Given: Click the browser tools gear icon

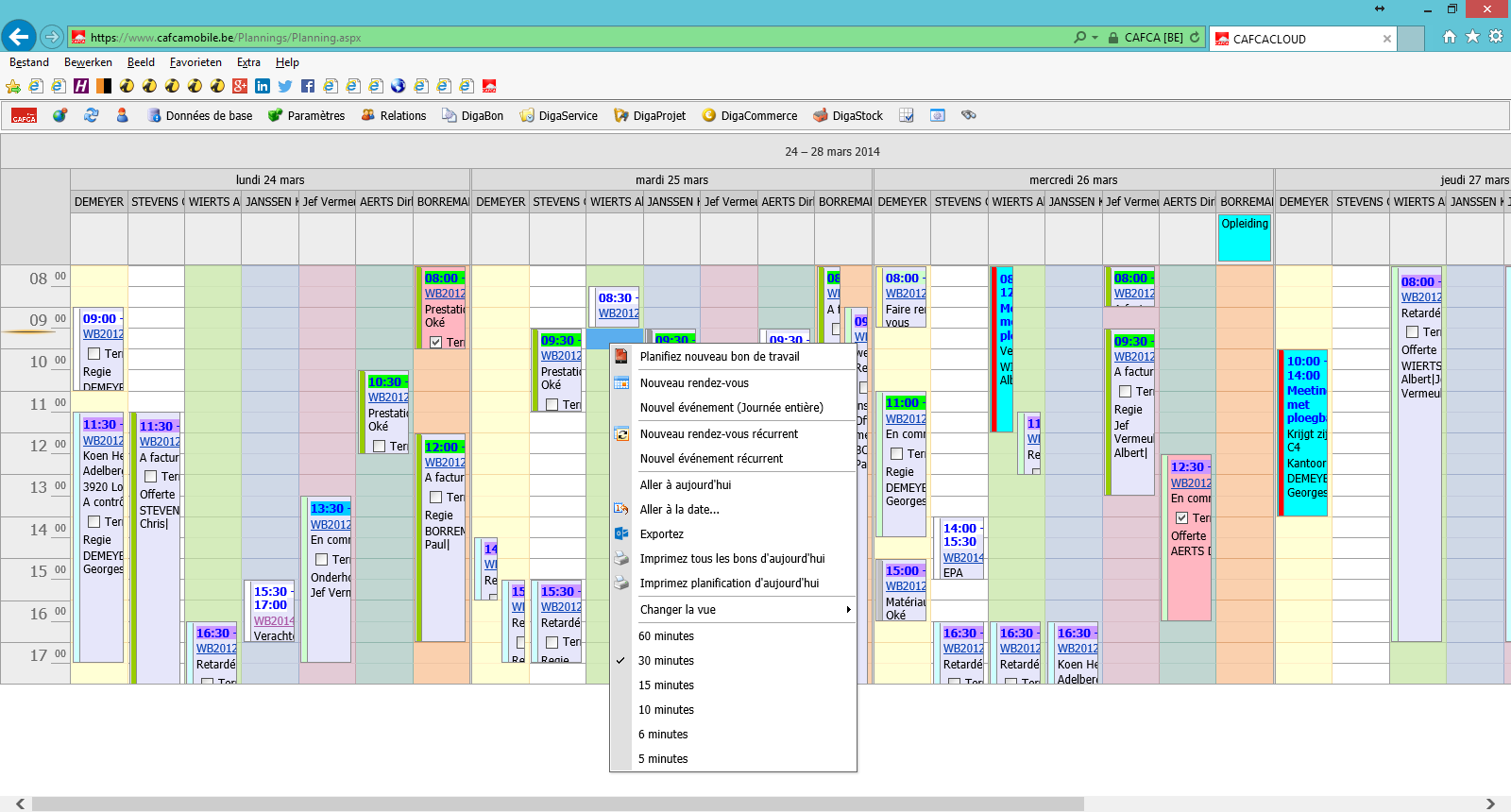Looking at the screenshot, I should pos(1496,37).
